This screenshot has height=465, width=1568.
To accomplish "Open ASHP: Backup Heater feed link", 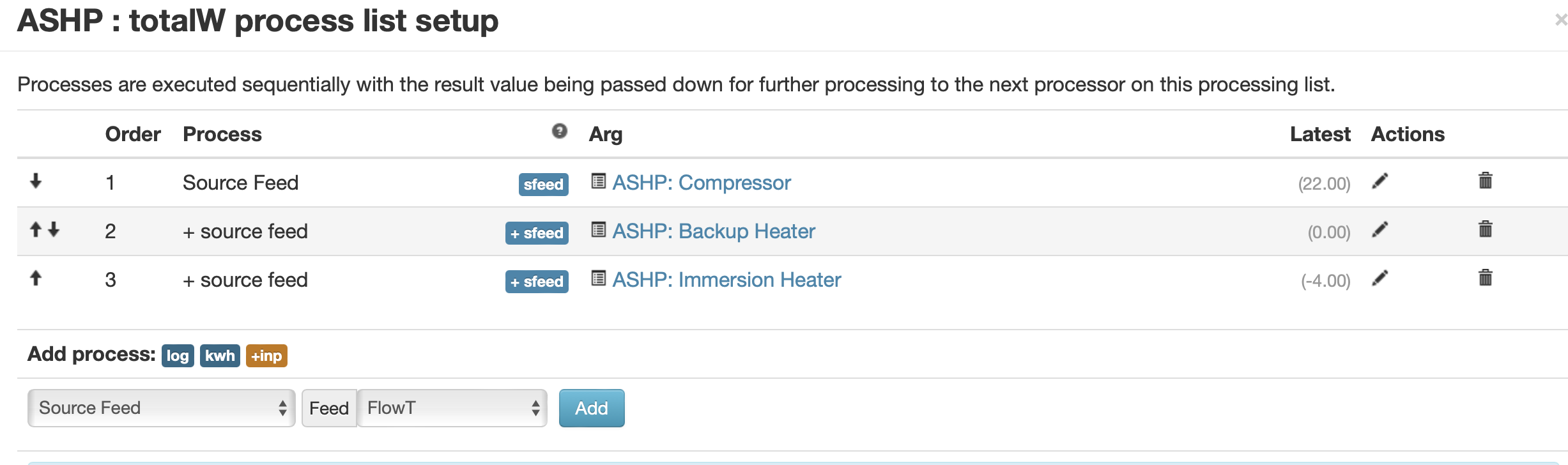I will [x=714, y=231].
